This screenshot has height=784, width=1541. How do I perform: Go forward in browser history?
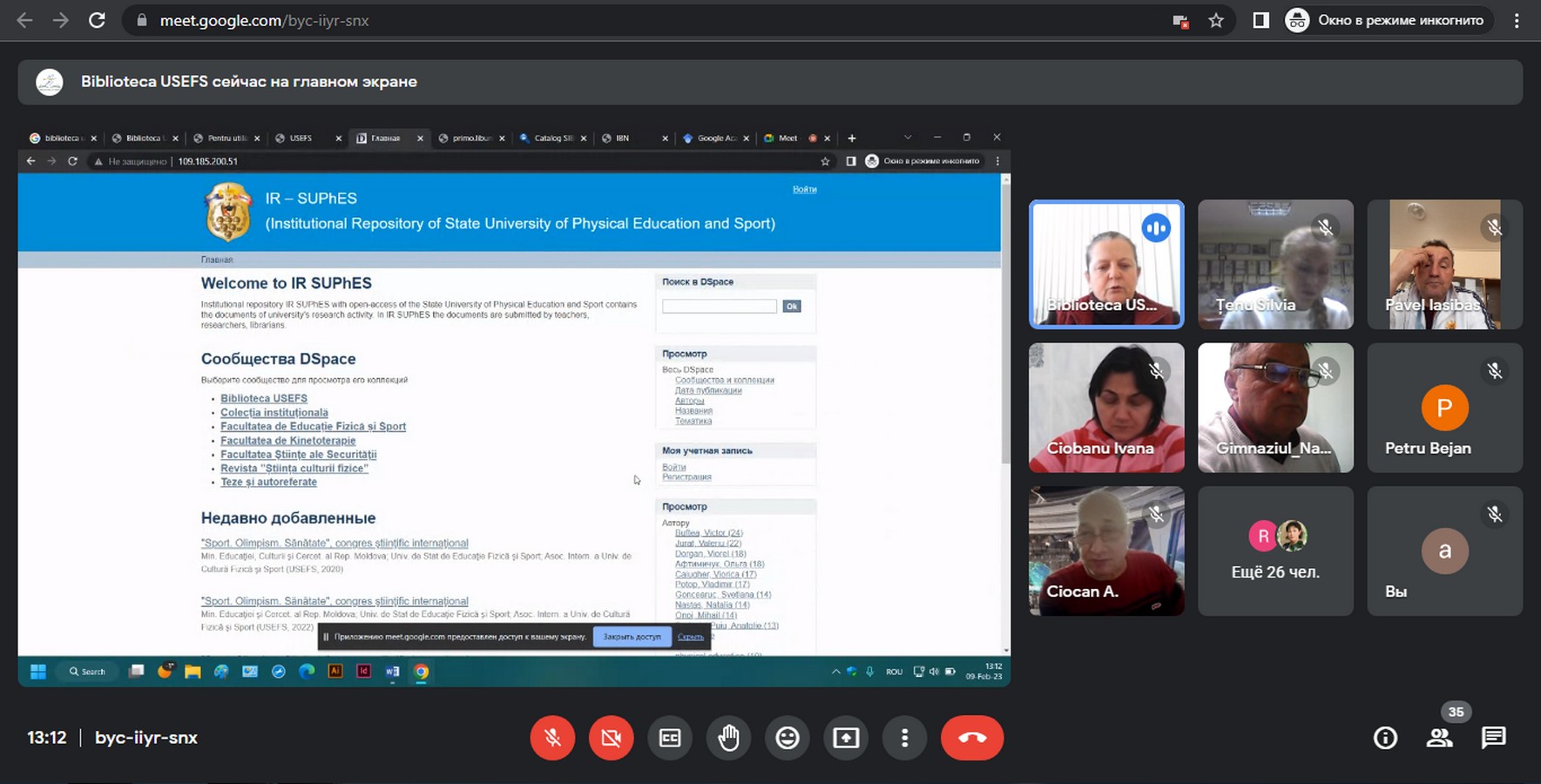[x=60, y=20]
